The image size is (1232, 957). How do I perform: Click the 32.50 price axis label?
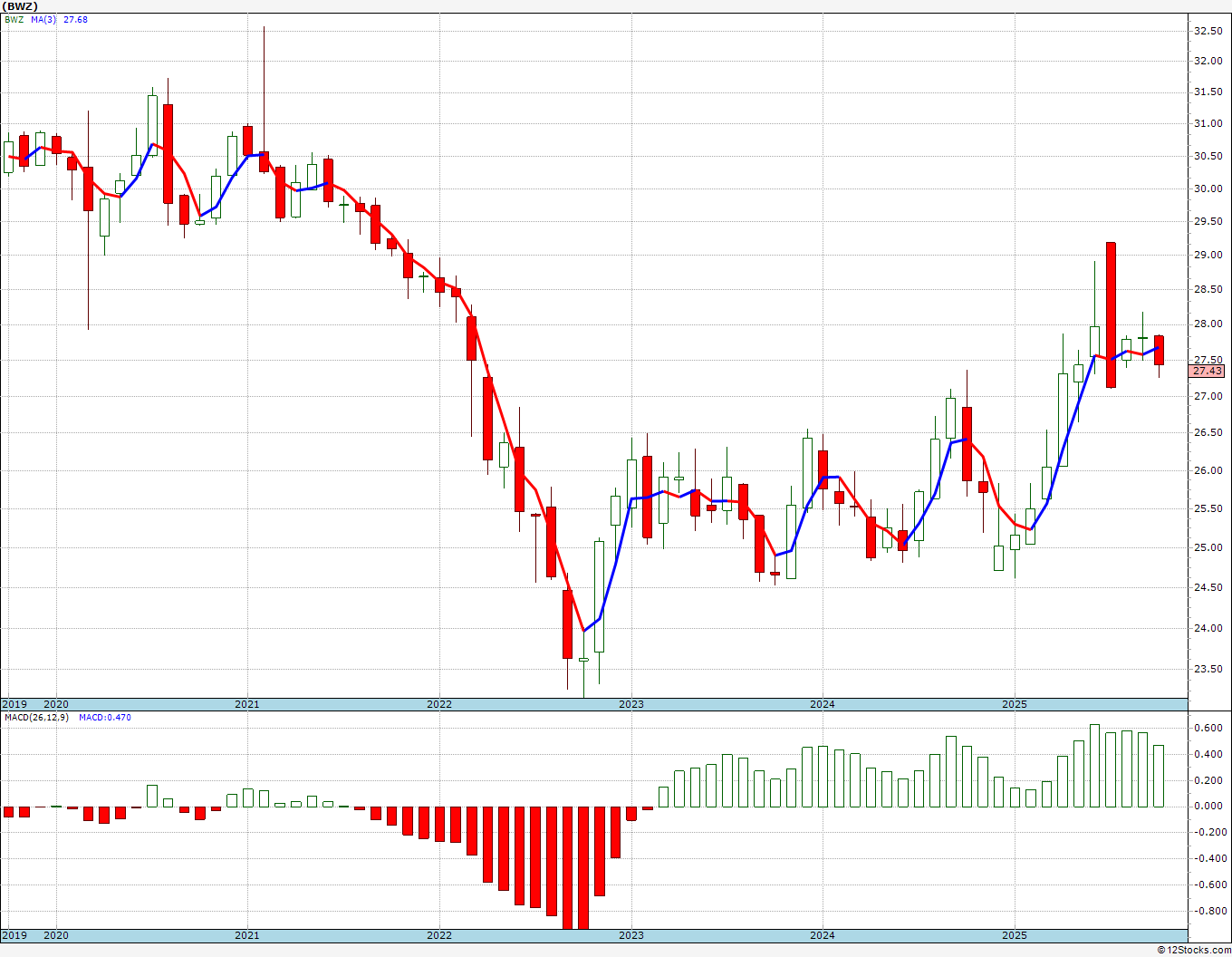(x=1208, y=31)
